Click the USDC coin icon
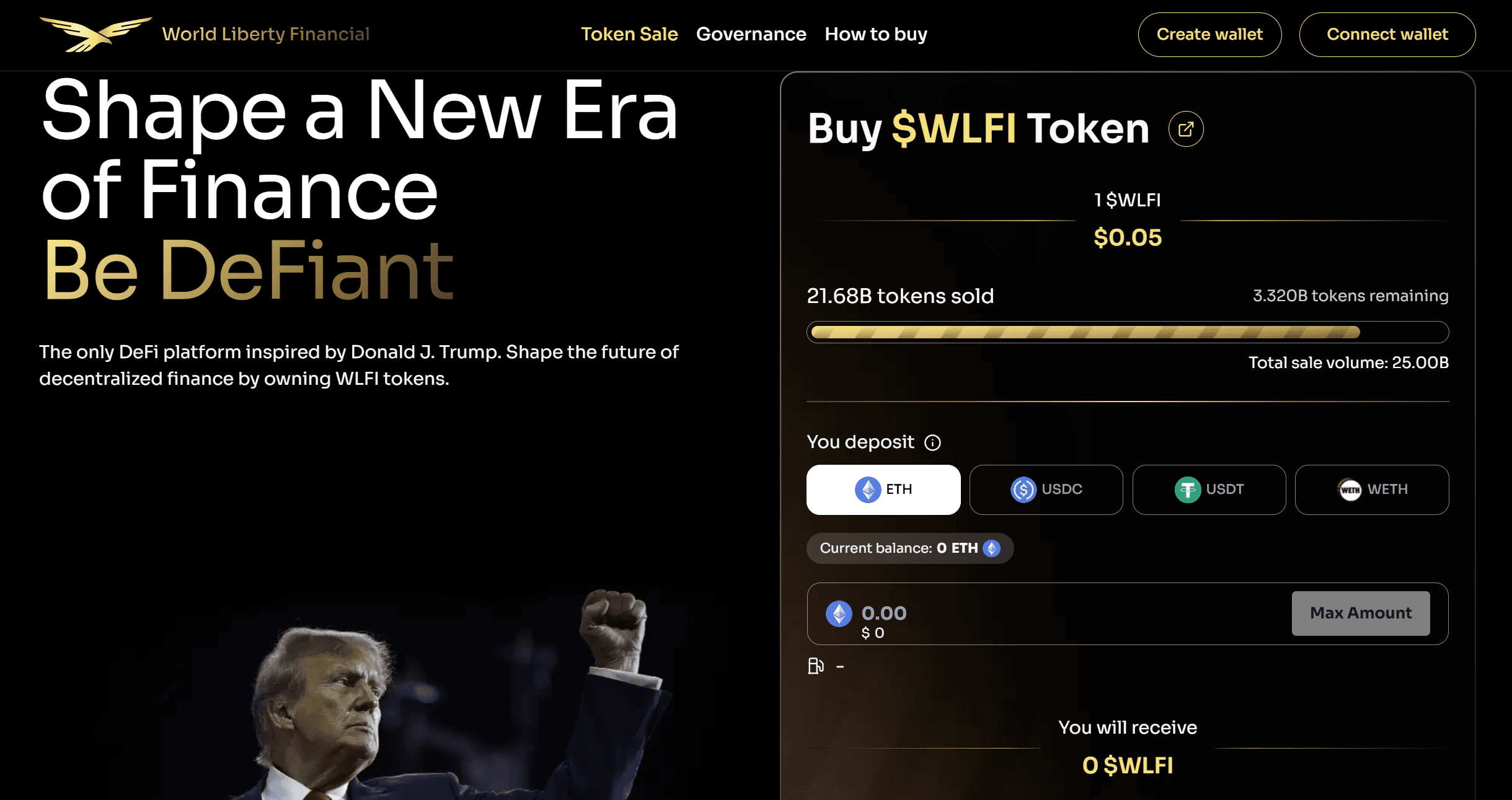 pyautogui.click(x=1023, y=490)
